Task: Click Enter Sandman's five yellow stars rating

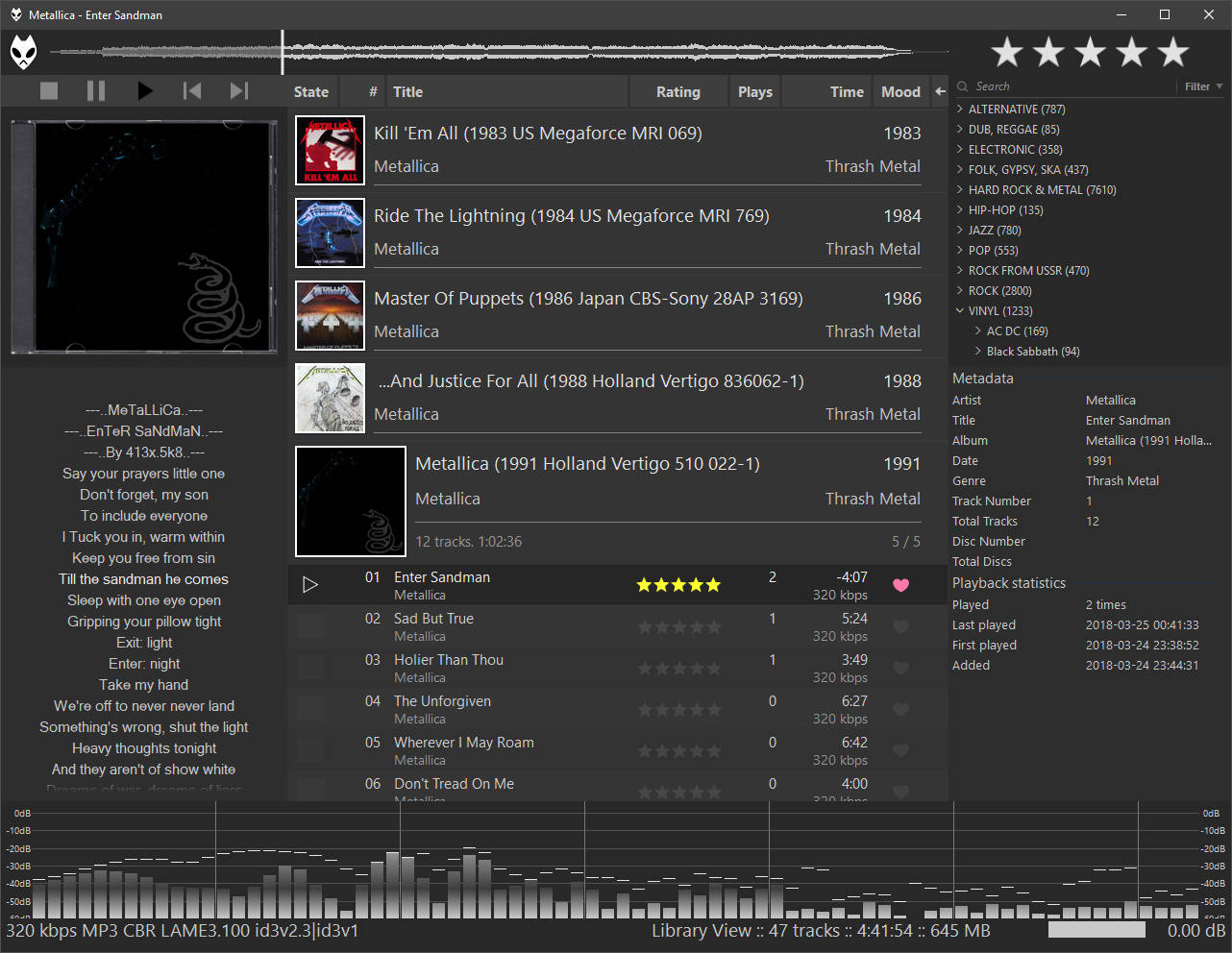Action: pyautogui.click(x=678, y=584)
